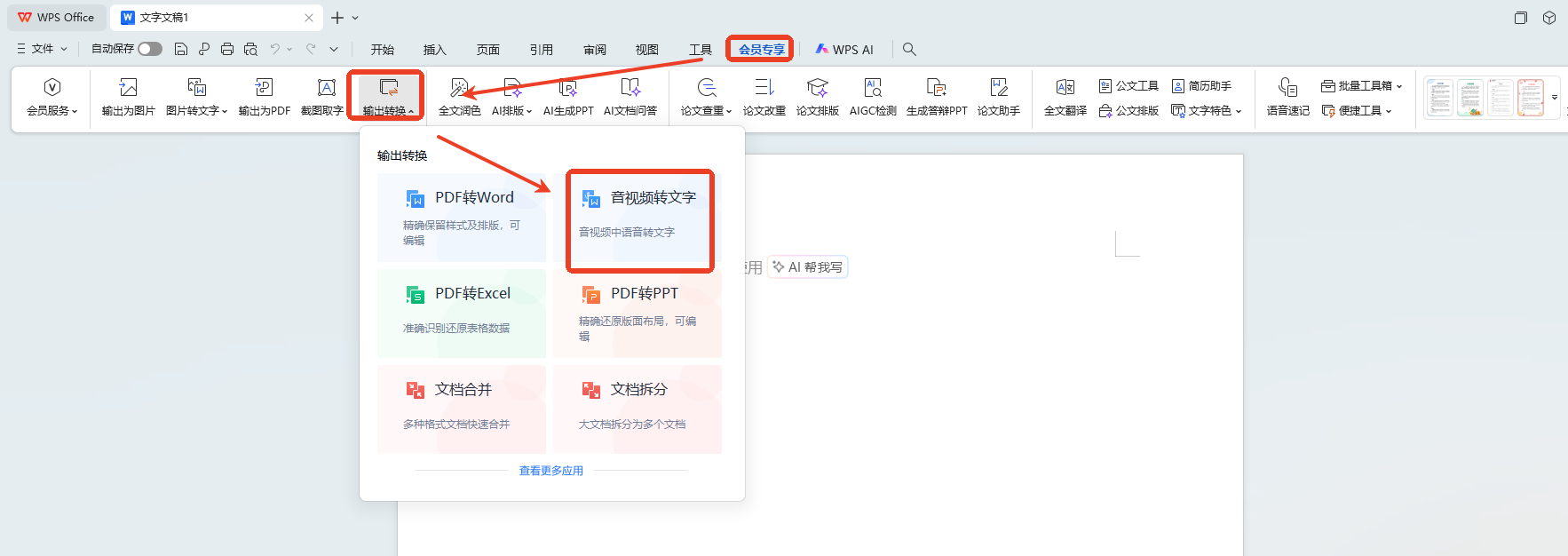Expand the quick access toolbar customize chevron
Screen dimensions: 1568x556
(334, 49)
